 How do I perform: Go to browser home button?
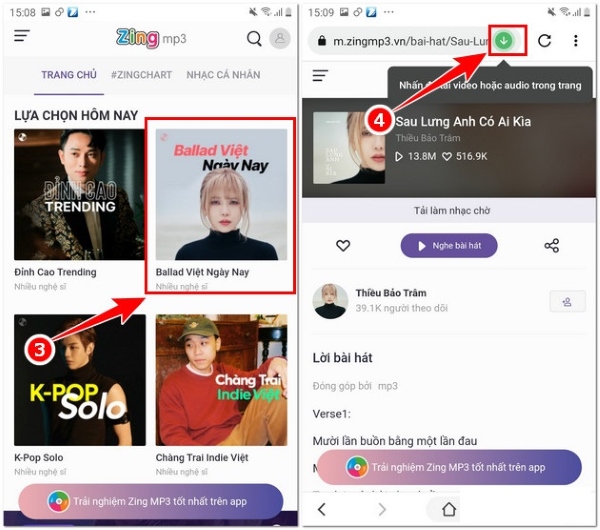coord(449,509)
